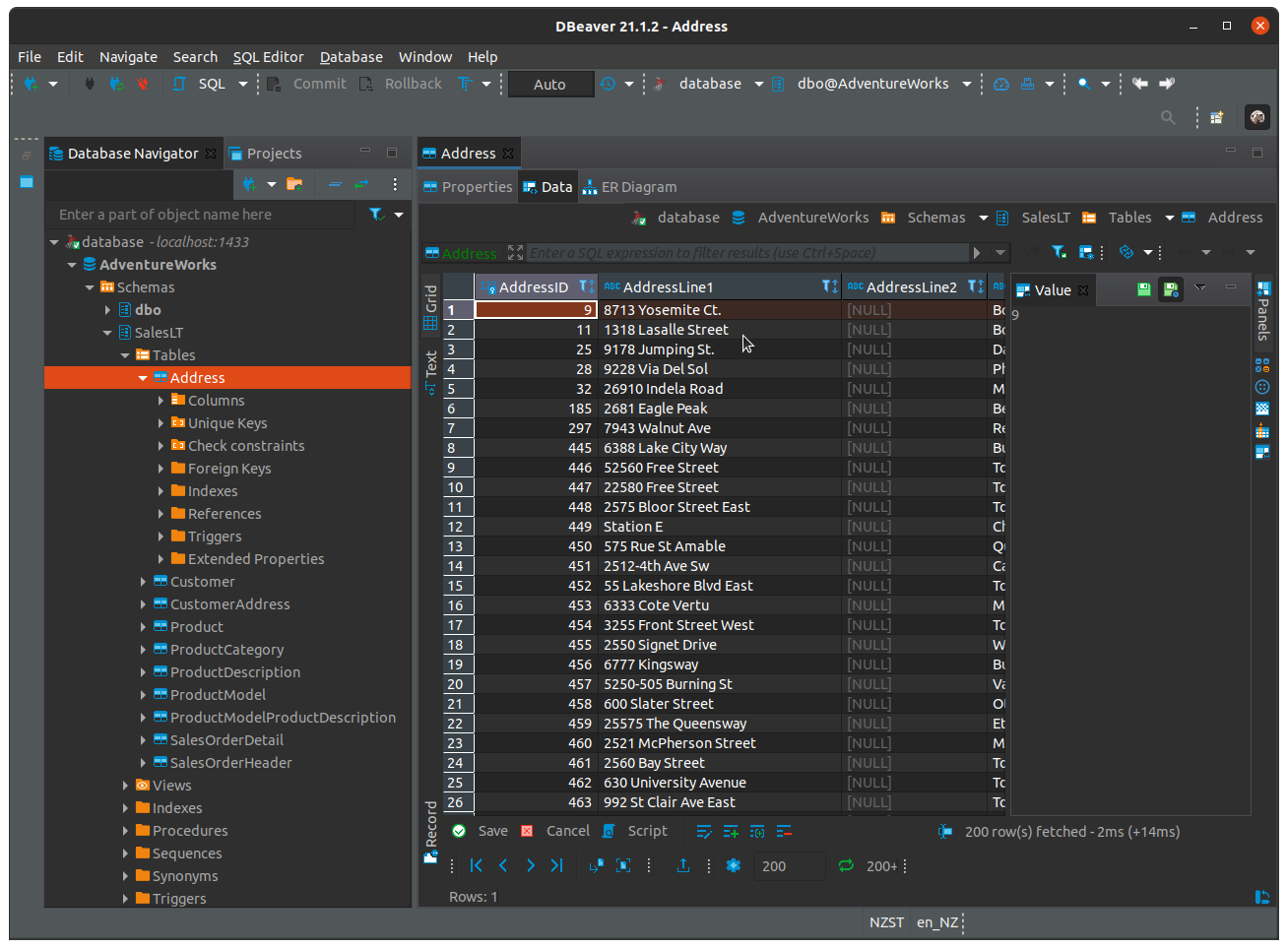Expand the dbo schema node
1288x949 pixels.
(107, 310)
